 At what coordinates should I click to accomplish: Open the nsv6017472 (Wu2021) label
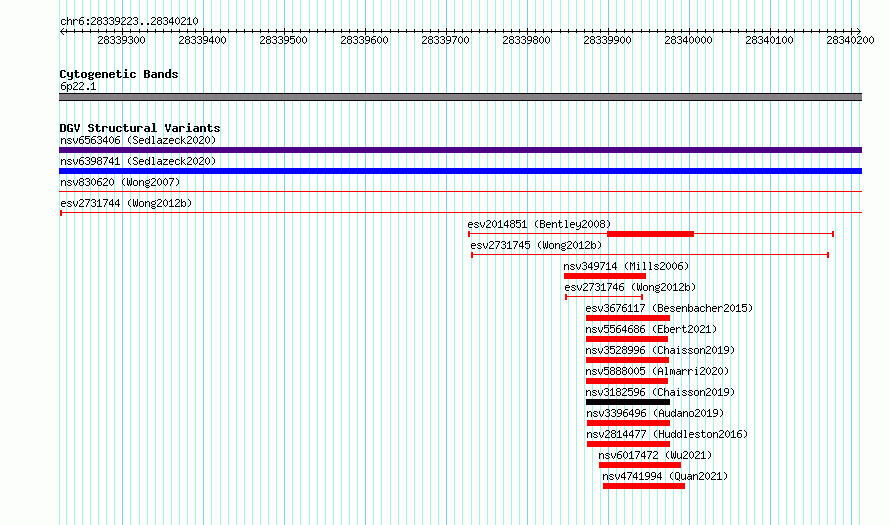pyautogui.click(x=655, y=455)
